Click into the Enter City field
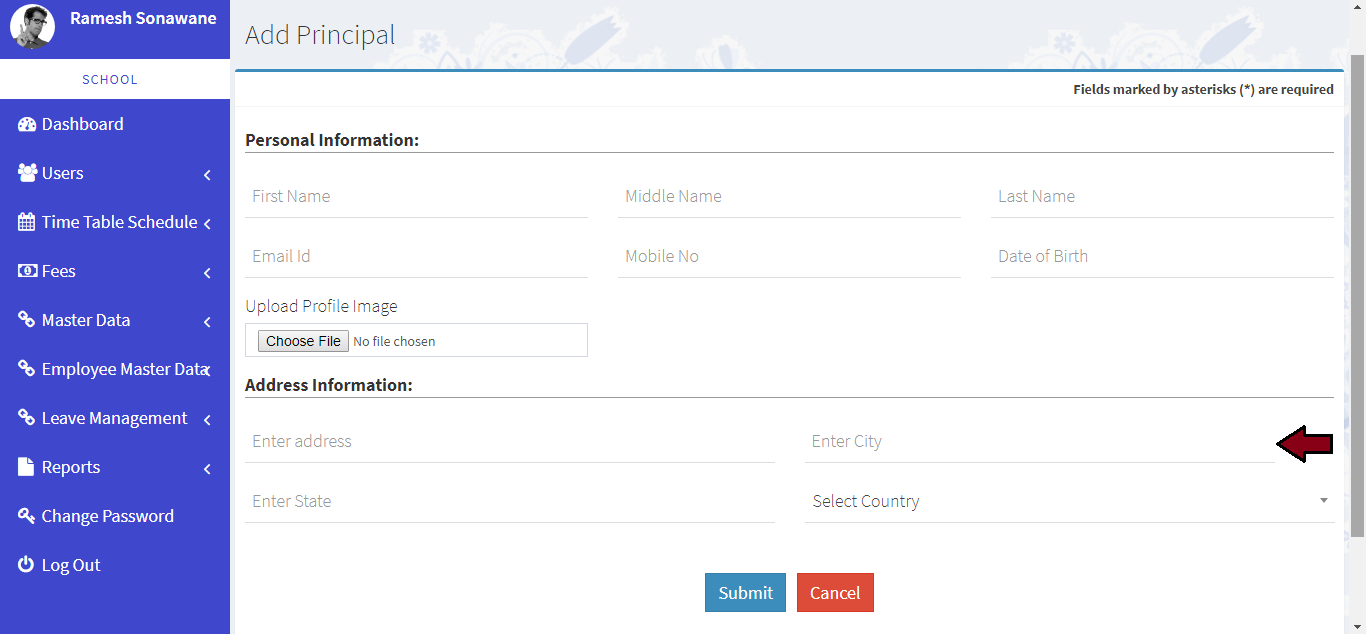 1038,441
